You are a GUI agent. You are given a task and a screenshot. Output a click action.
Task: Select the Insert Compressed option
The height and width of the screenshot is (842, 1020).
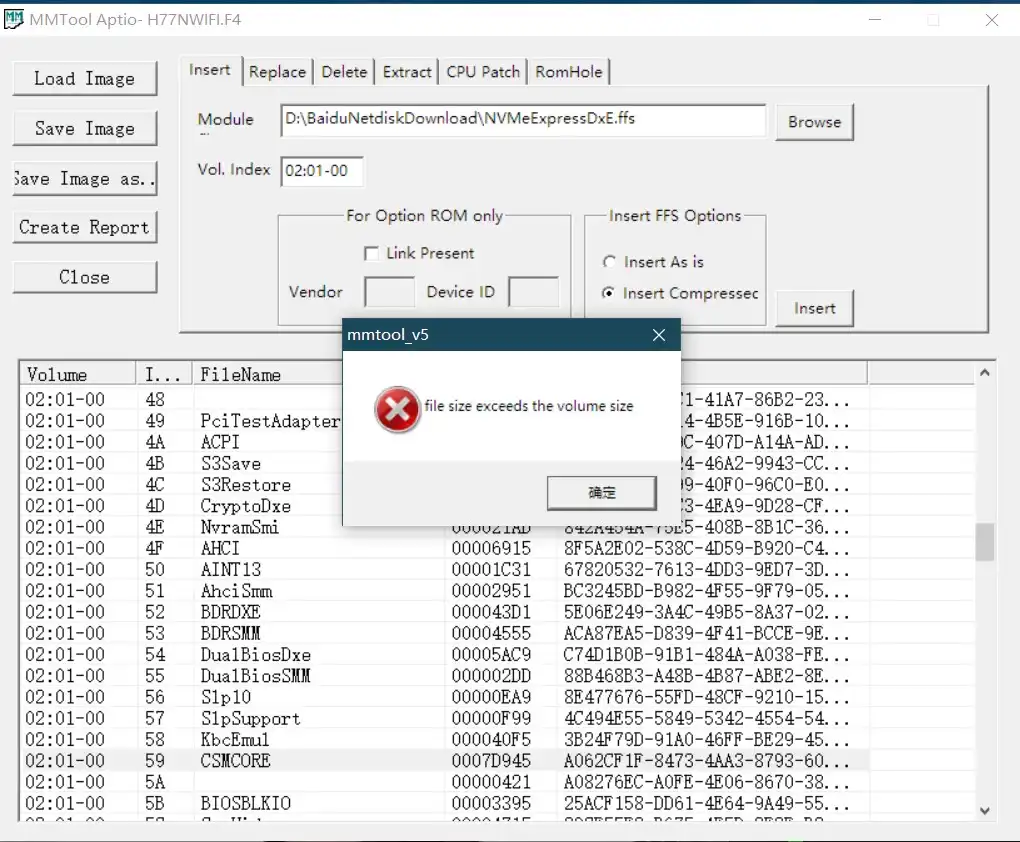click(610, 294)
